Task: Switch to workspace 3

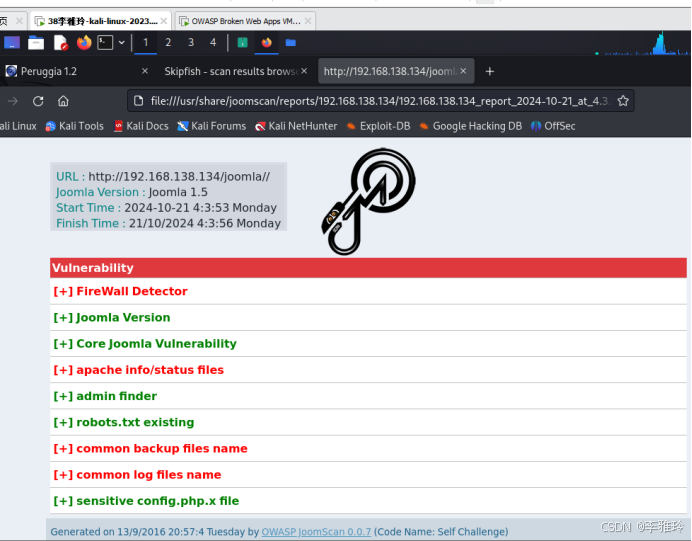Action: coord(191,43)
